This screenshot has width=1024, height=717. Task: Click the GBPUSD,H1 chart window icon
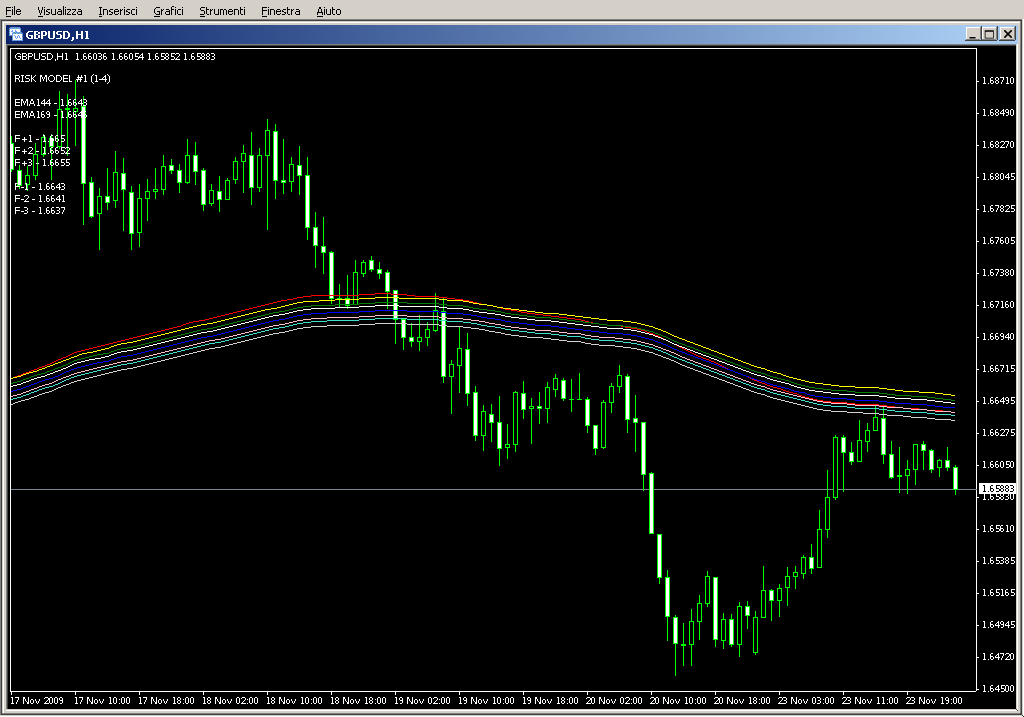pos(16,34)
